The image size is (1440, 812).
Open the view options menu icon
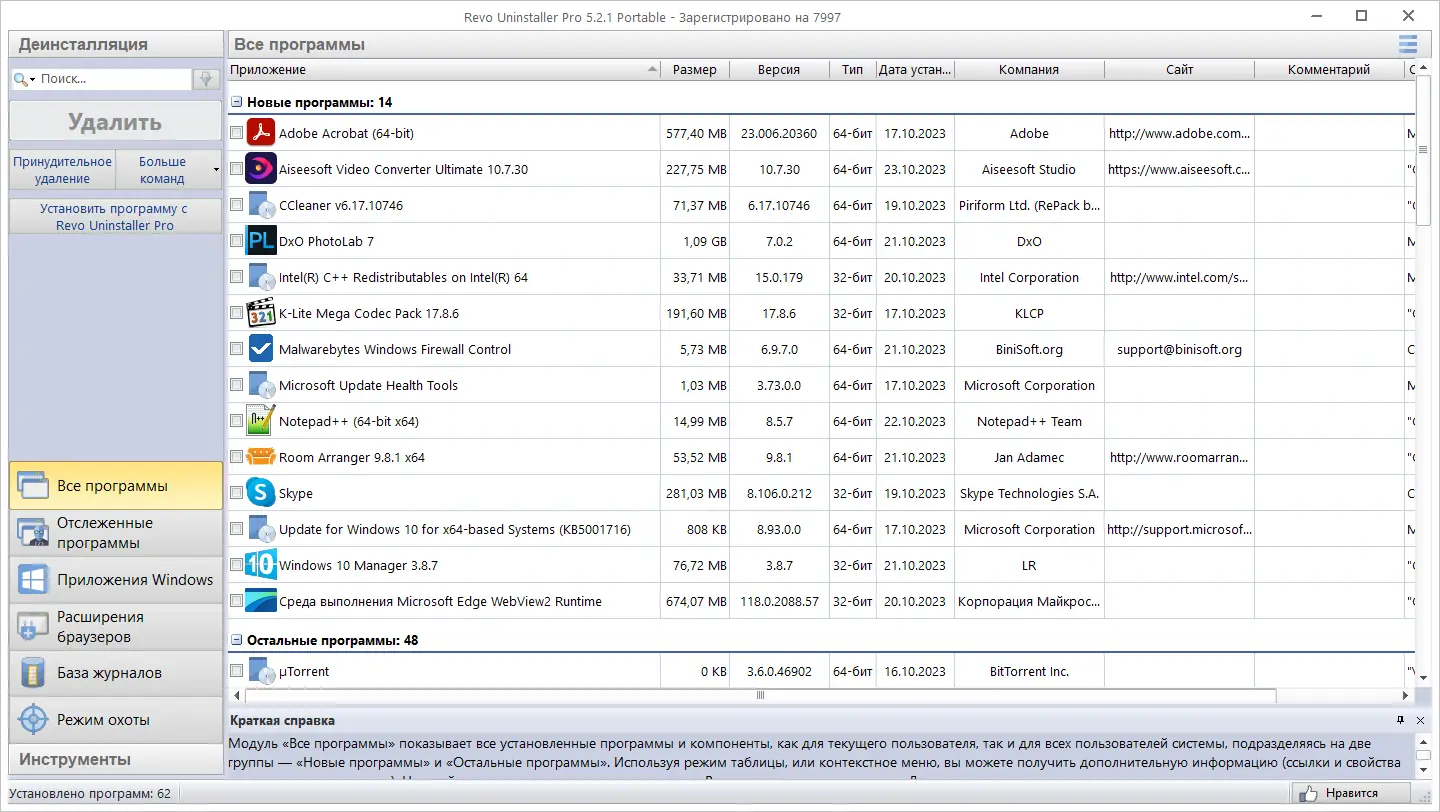point(1408,44)
